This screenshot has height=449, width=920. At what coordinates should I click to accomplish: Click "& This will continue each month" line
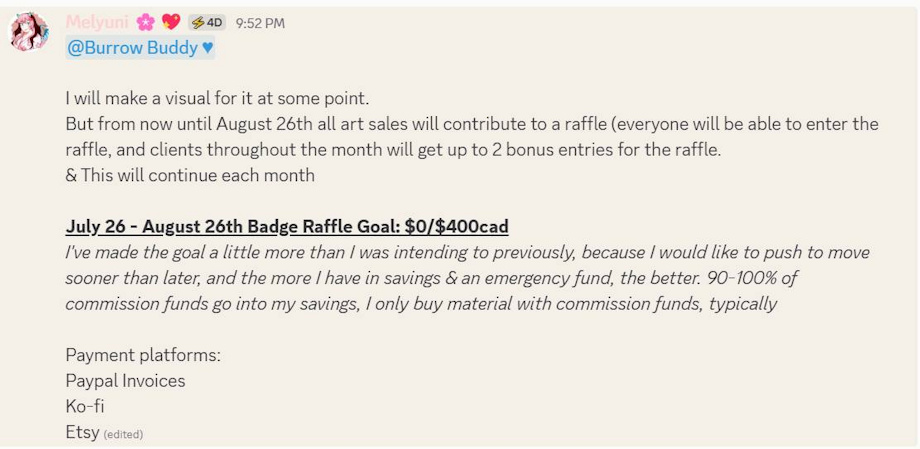click(x=190, y=175)
